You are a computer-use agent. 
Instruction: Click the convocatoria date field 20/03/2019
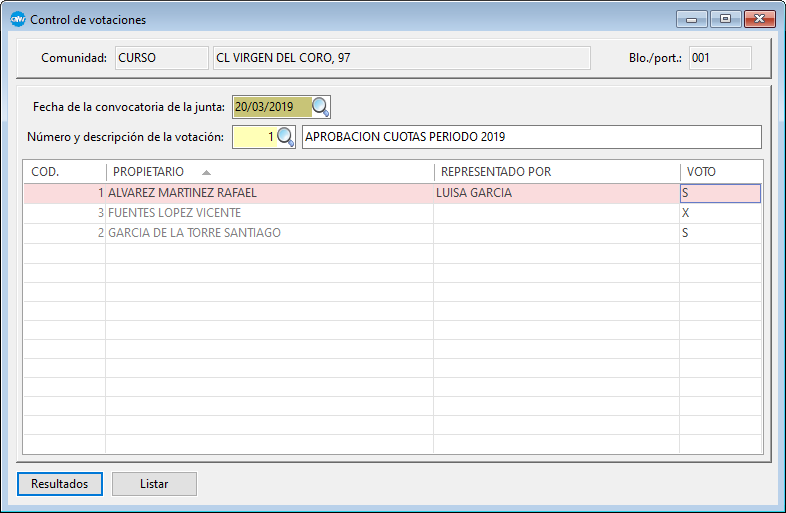tap(270, 107)
